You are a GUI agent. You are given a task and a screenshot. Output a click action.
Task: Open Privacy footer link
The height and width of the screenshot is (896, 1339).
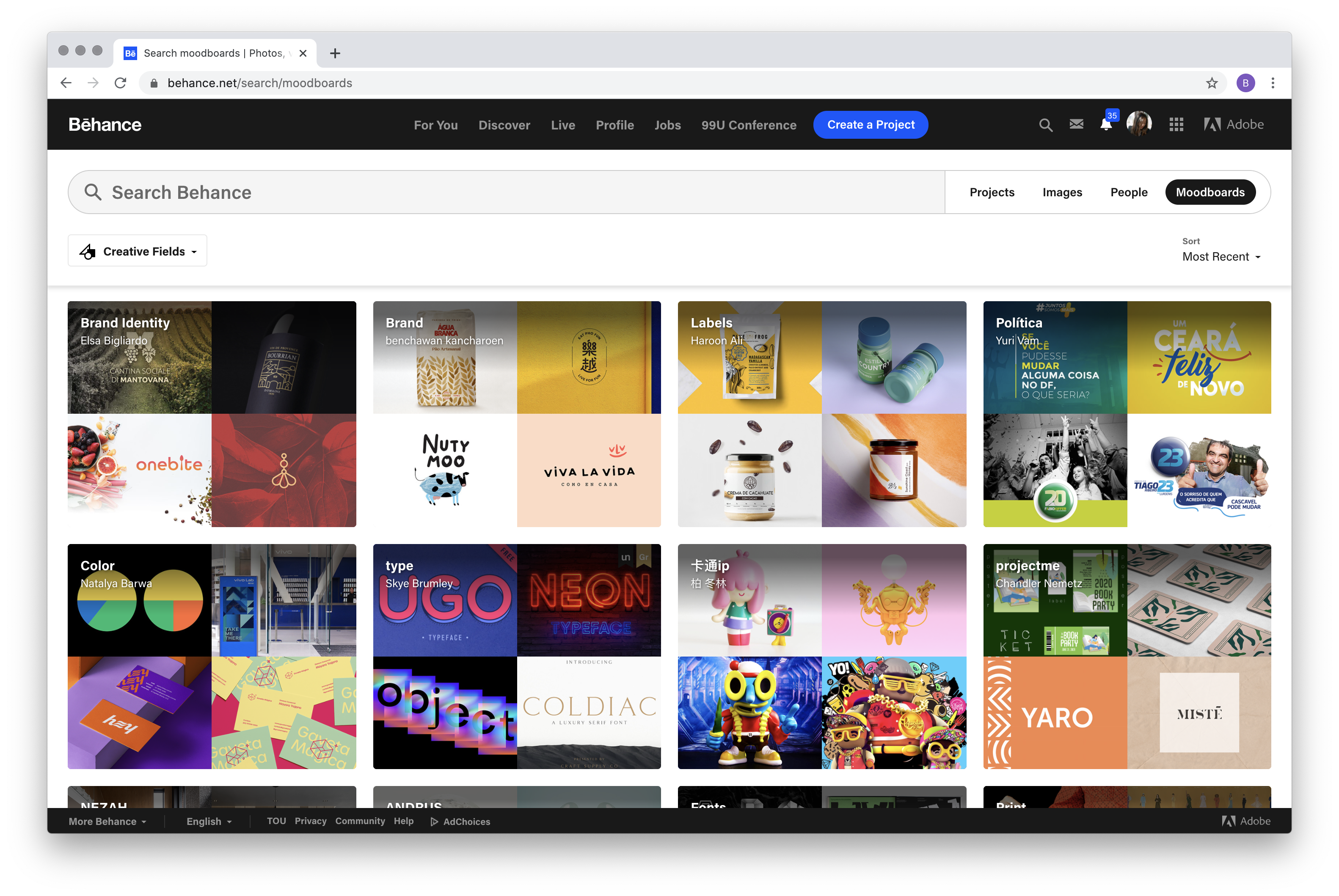pyautogui.click(x=310, y=821)
